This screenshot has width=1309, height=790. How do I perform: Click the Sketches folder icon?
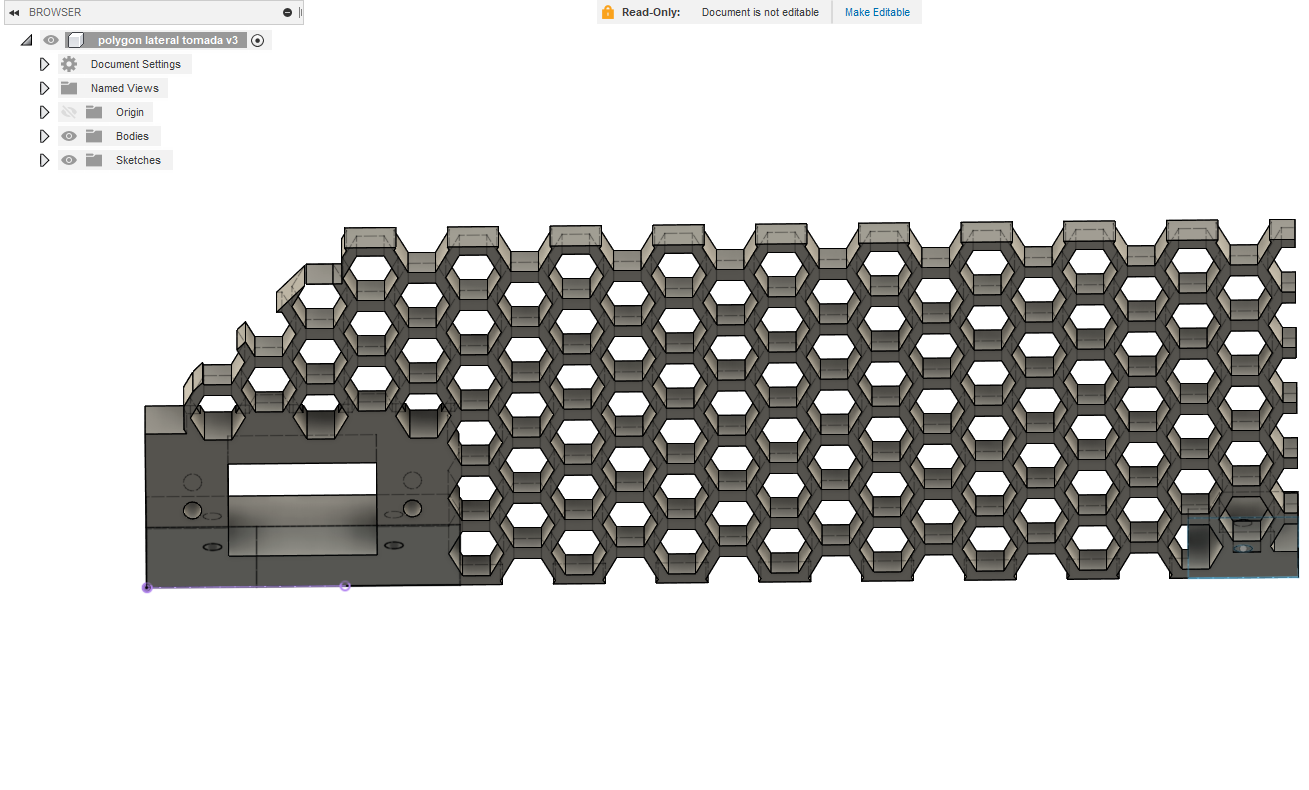(94, 160)
